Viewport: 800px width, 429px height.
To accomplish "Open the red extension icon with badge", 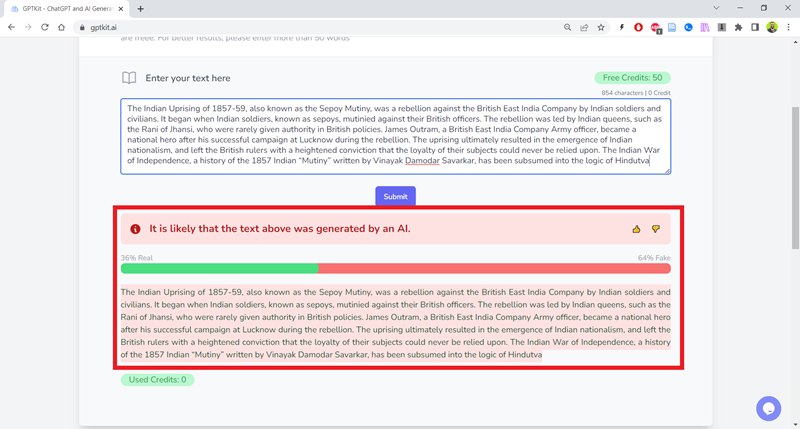I will 656,28.
